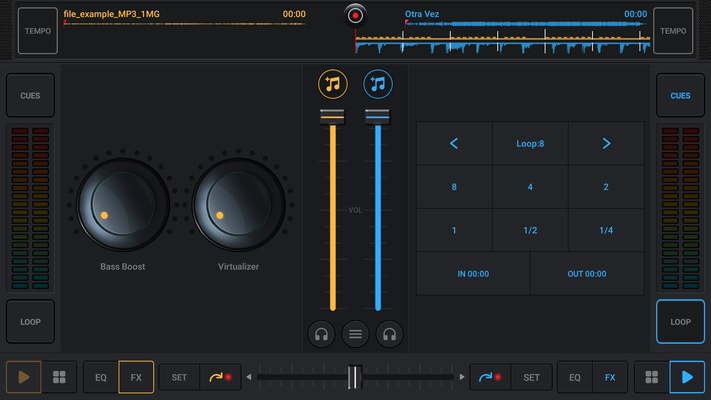Viewport: 711px width, 400px height.
Task: Set loop length to 1 beat
Action: pyautogui.click(x=454, y=230)
